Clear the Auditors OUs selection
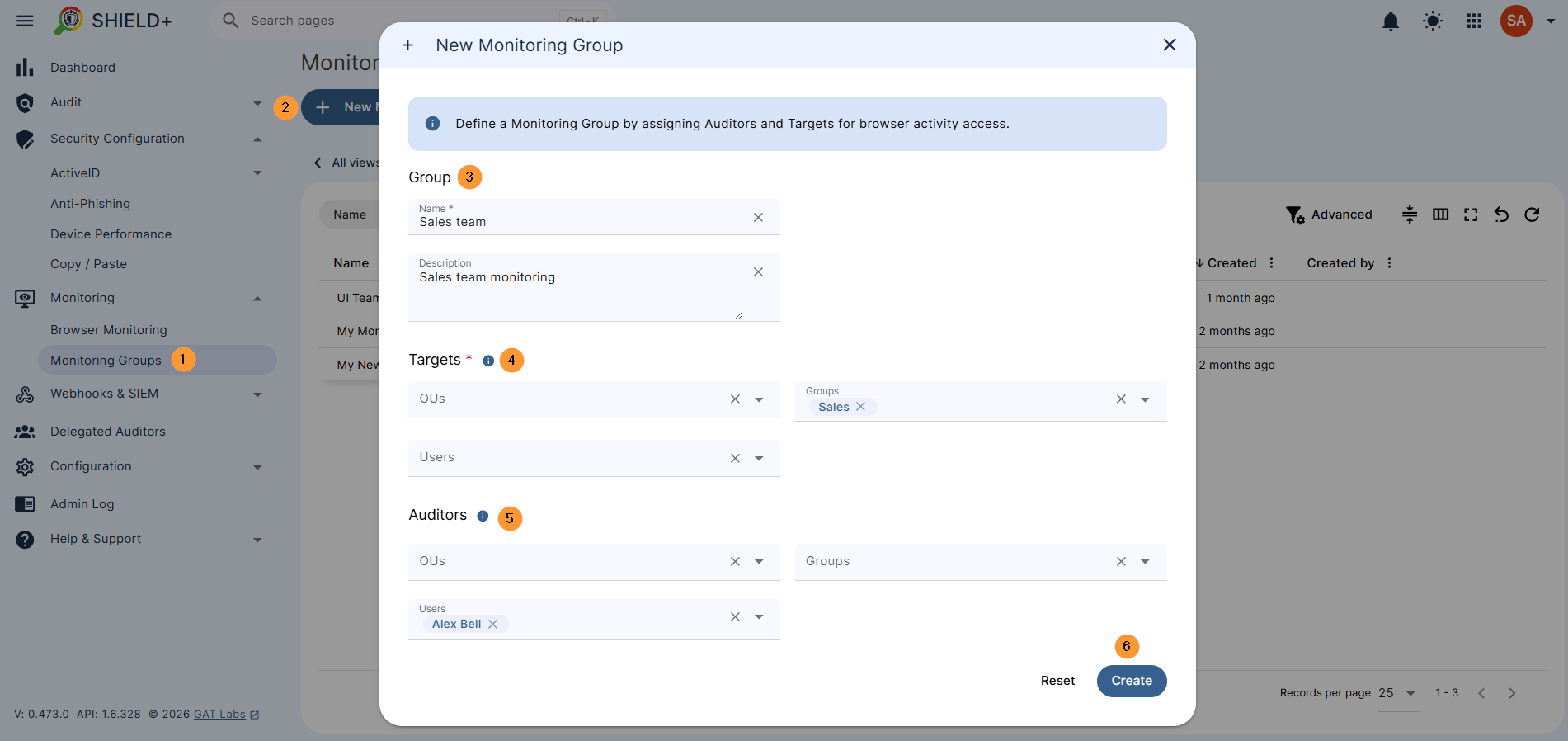 pos(735,562)
